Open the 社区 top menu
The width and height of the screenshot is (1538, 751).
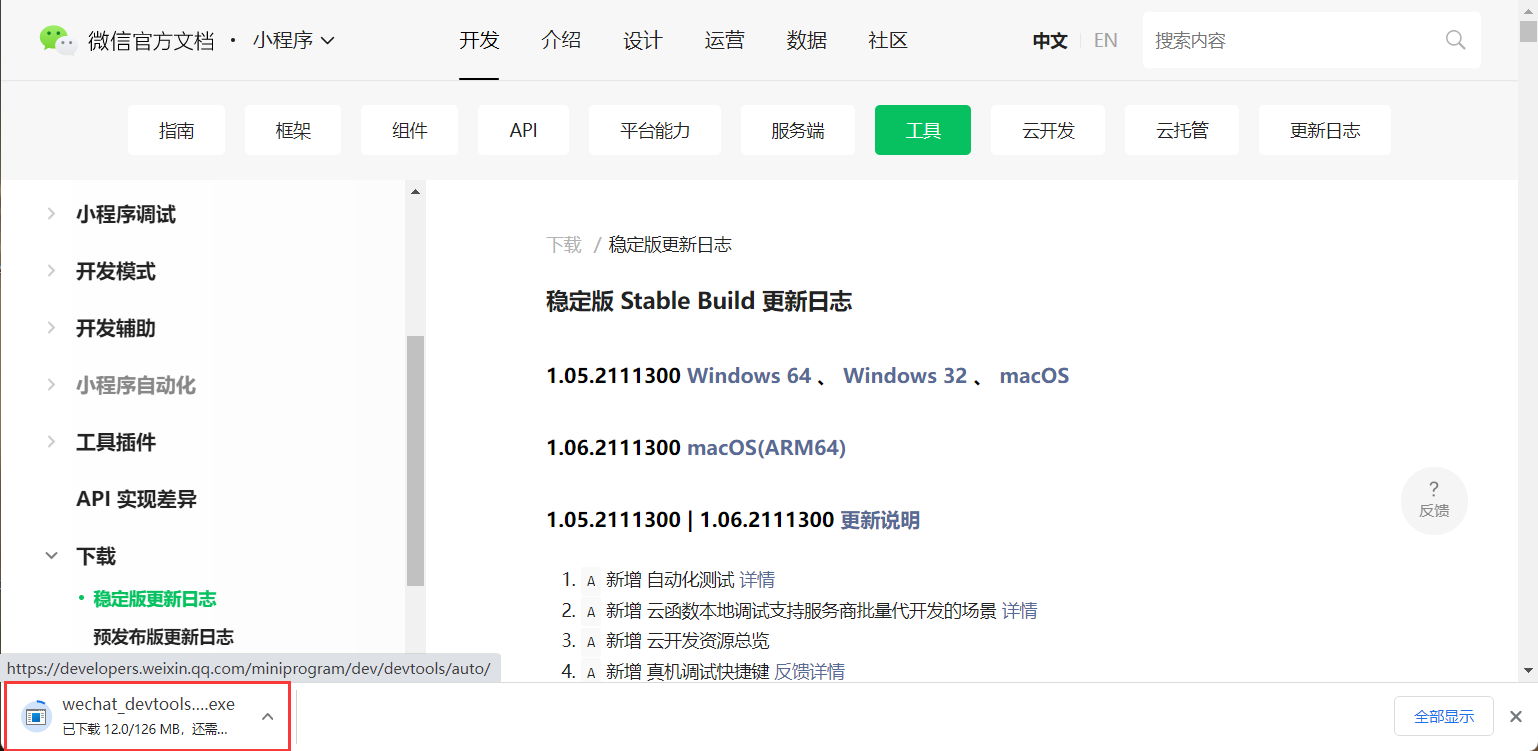(888, 40)
